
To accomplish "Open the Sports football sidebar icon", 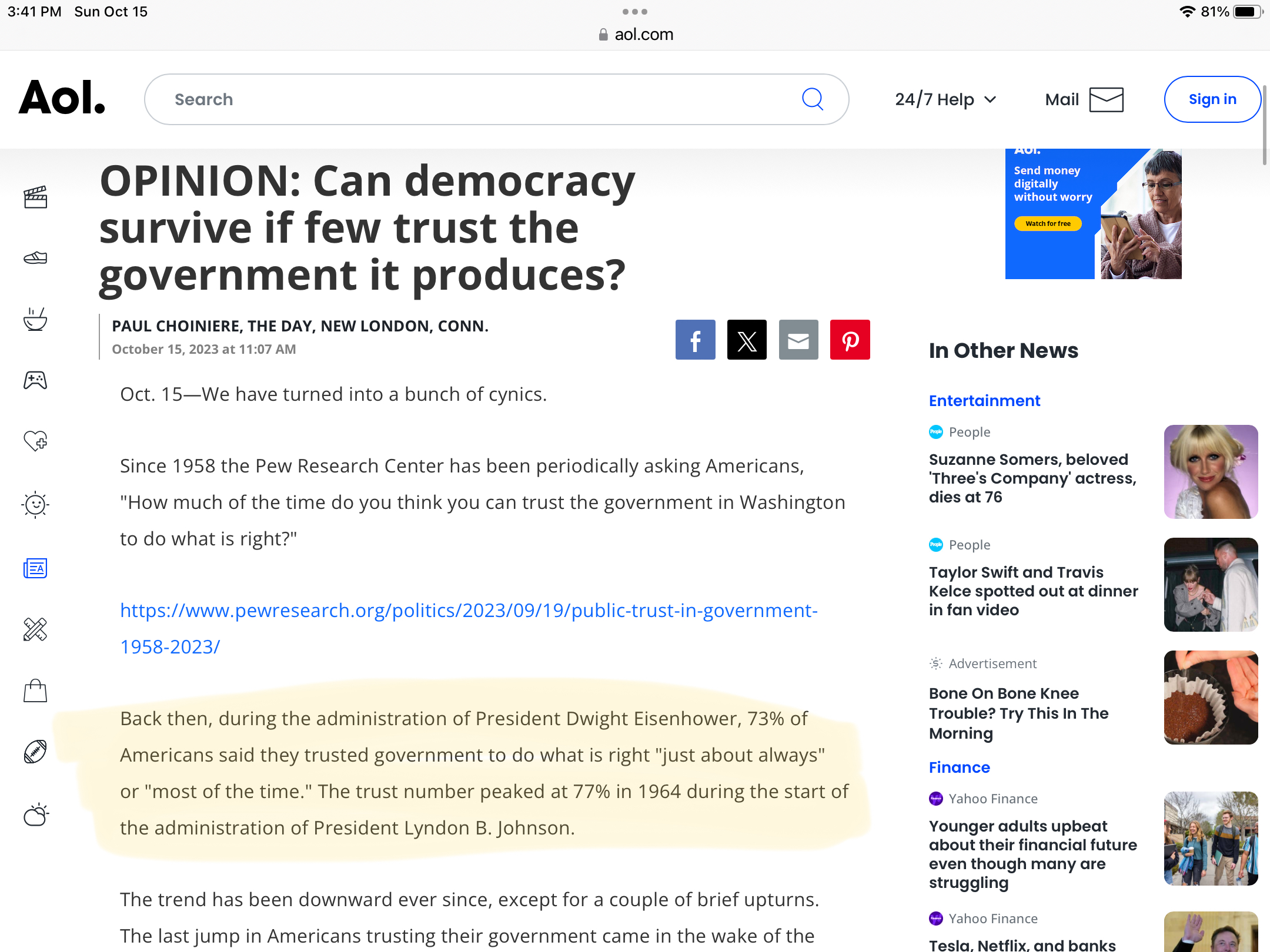I will click(x=35, y=752).
